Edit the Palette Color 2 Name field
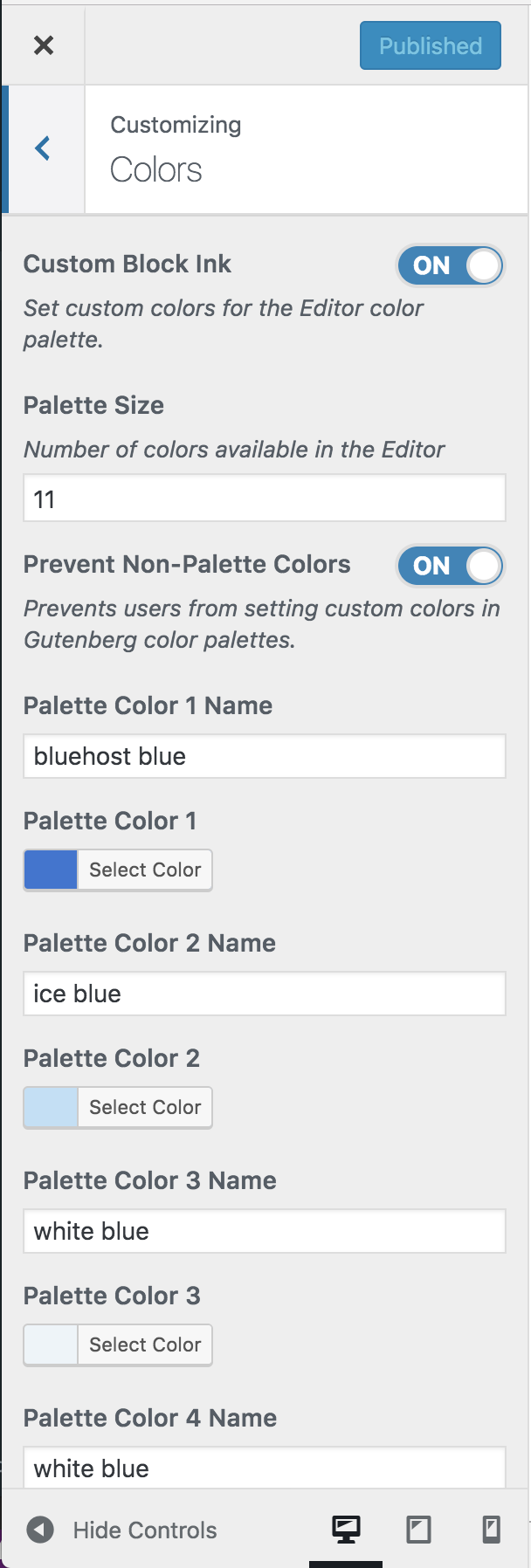The height and width of the screenshot is (1568, 531). (x=265, y=994)
